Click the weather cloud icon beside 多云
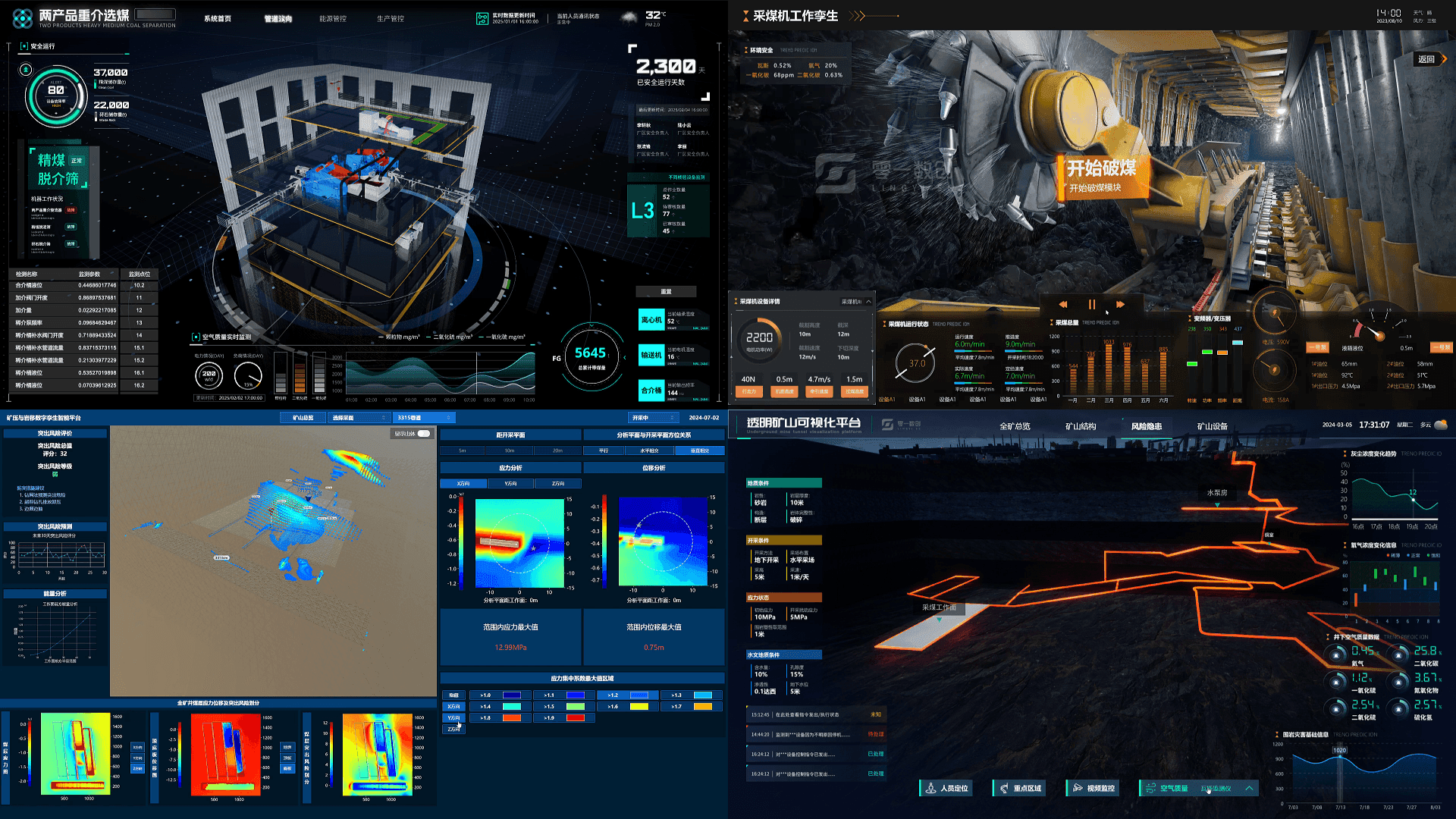The width and height of the screenshot is (1456, 819). click(x=1441, y=425)
